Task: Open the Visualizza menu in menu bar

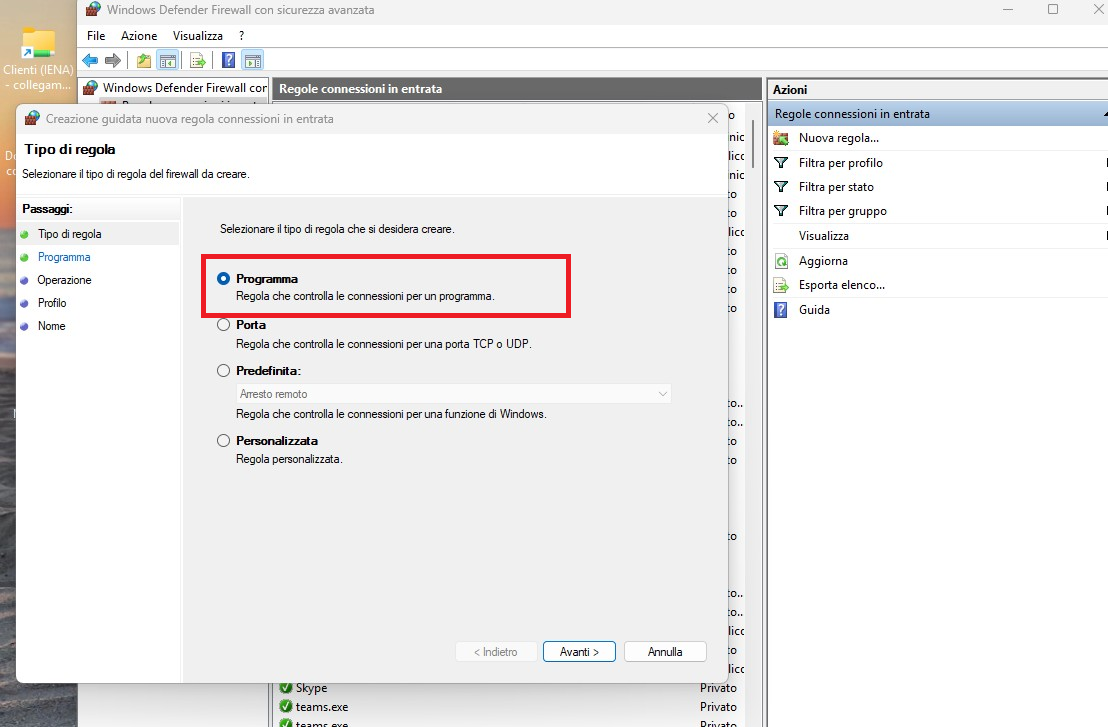Action: [x=197, y=36]
